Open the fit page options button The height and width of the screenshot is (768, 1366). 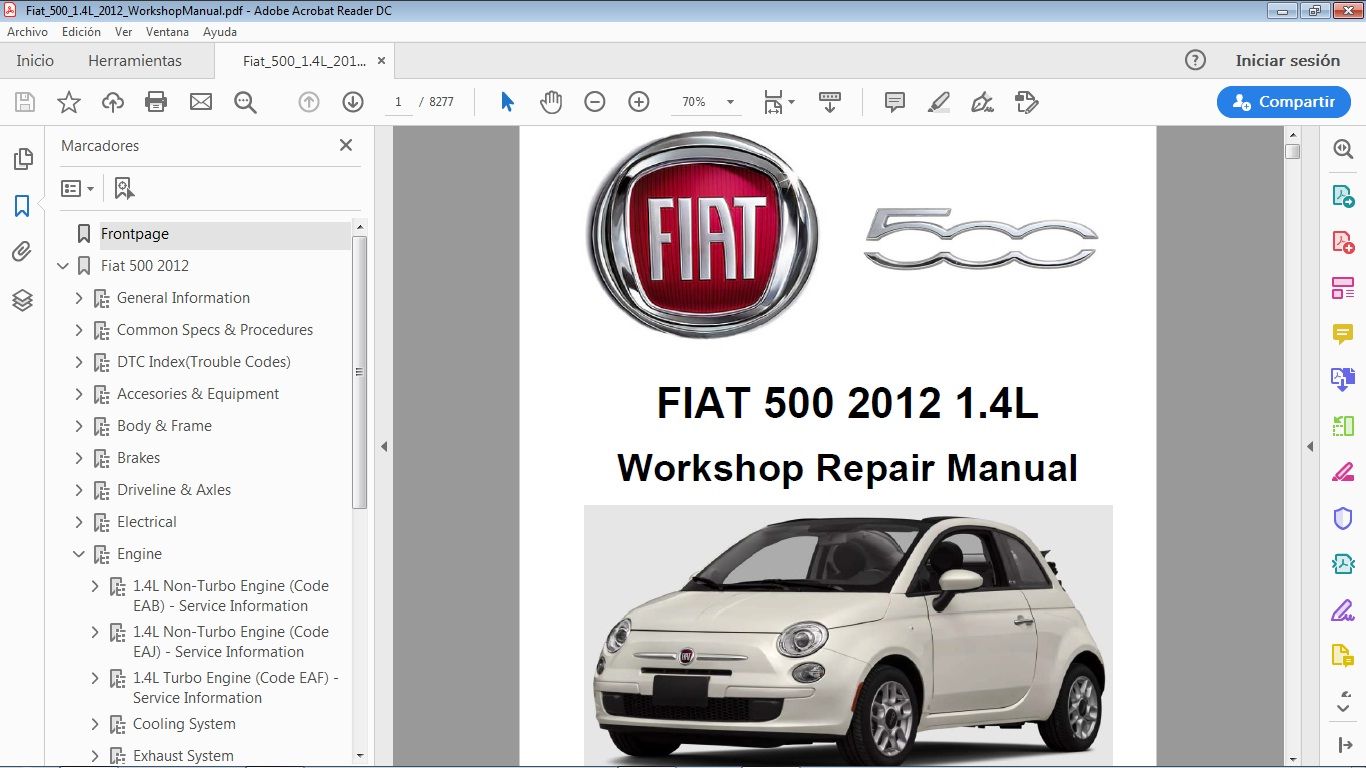coord(779,102)
